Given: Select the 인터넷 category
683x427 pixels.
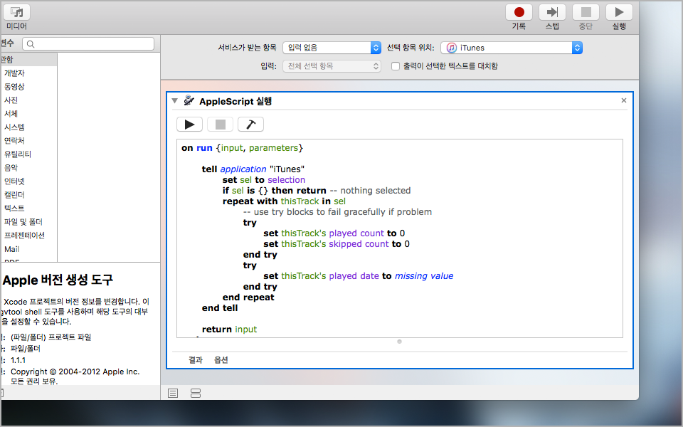Looking at the screenshot, I should [14, 181].
